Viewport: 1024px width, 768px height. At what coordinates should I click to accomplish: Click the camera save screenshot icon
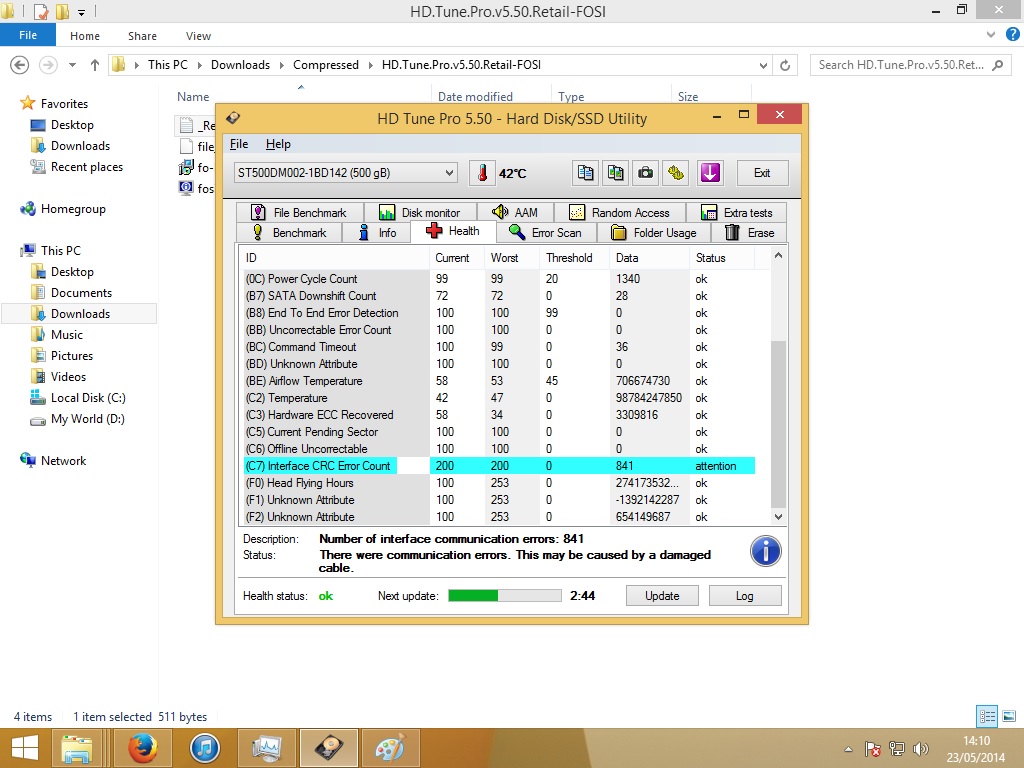click(645, 173)
